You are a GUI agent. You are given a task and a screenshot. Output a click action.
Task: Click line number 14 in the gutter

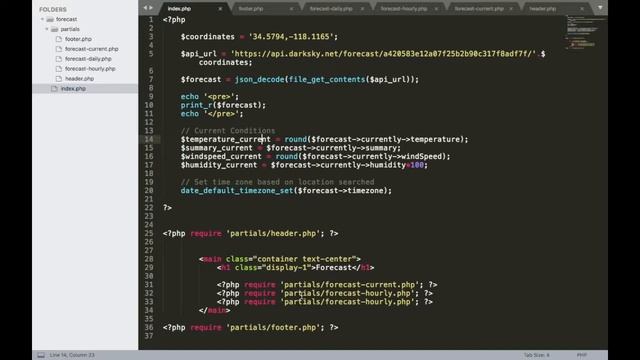pyautogui.click(x=149, y=139)
